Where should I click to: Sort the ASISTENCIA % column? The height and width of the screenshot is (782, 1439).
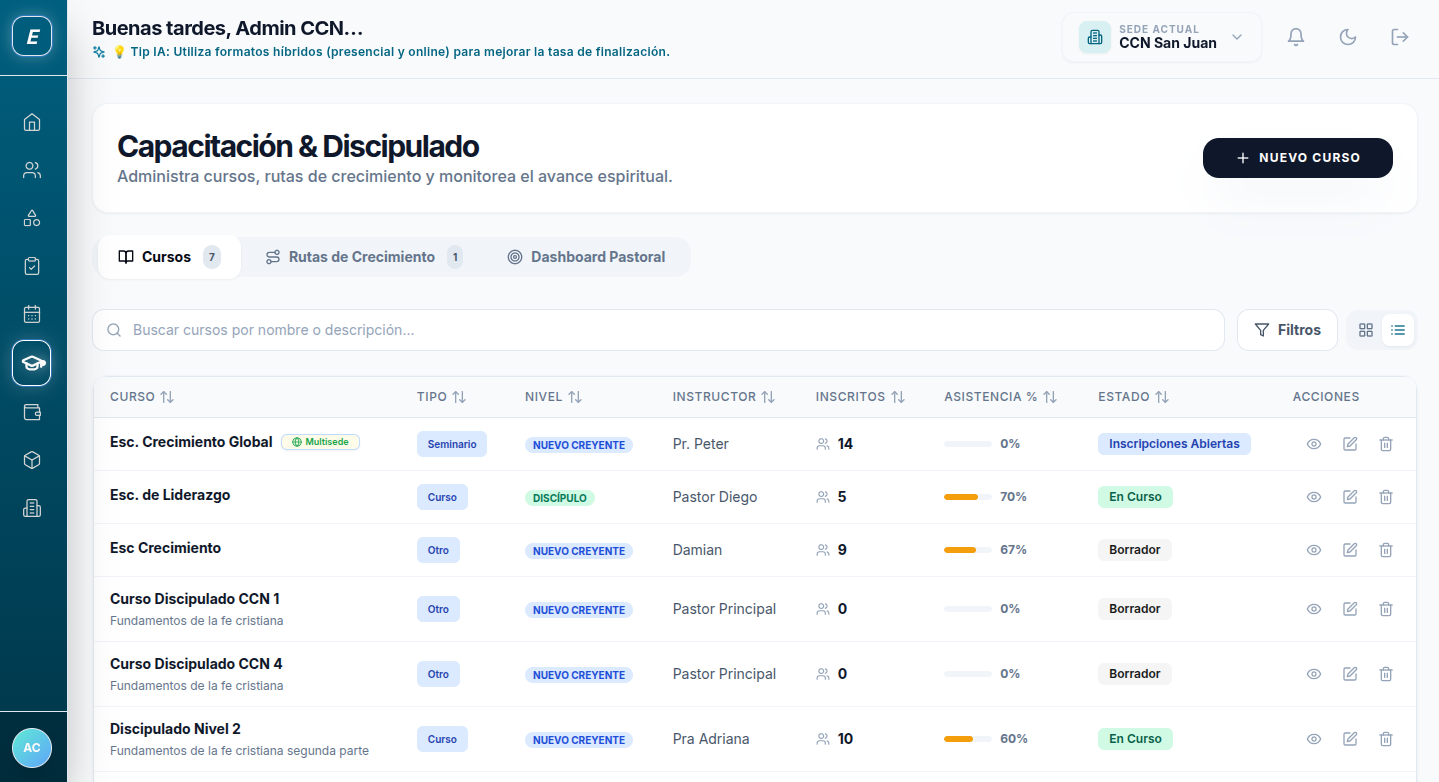coord(1000,396)
